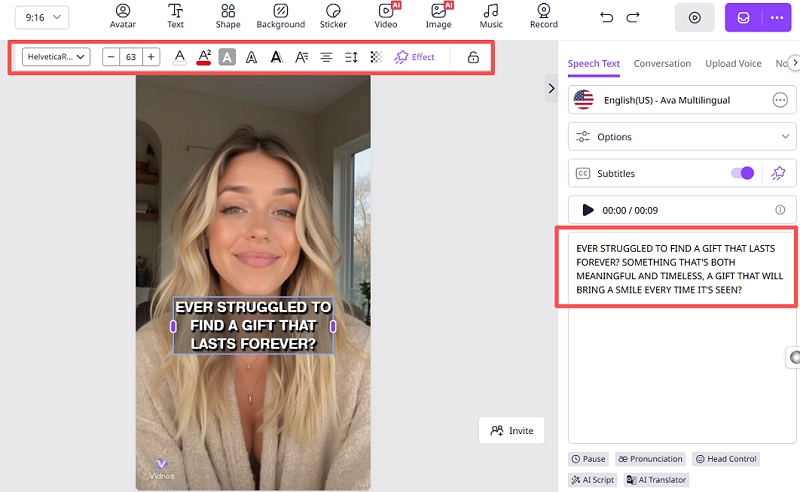Switch to the Upload Voice tab
The image size is (800, 492).
(x=733, y=64)
